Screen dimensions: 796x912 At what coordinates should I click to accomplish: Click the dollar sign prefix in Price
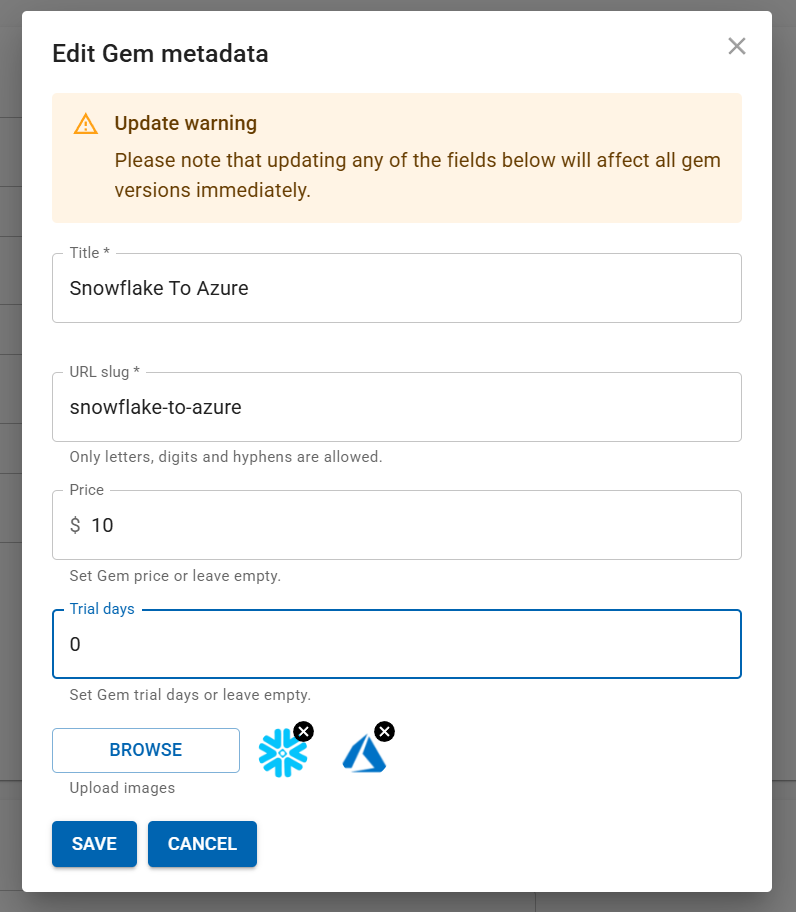tap(75, 525)
